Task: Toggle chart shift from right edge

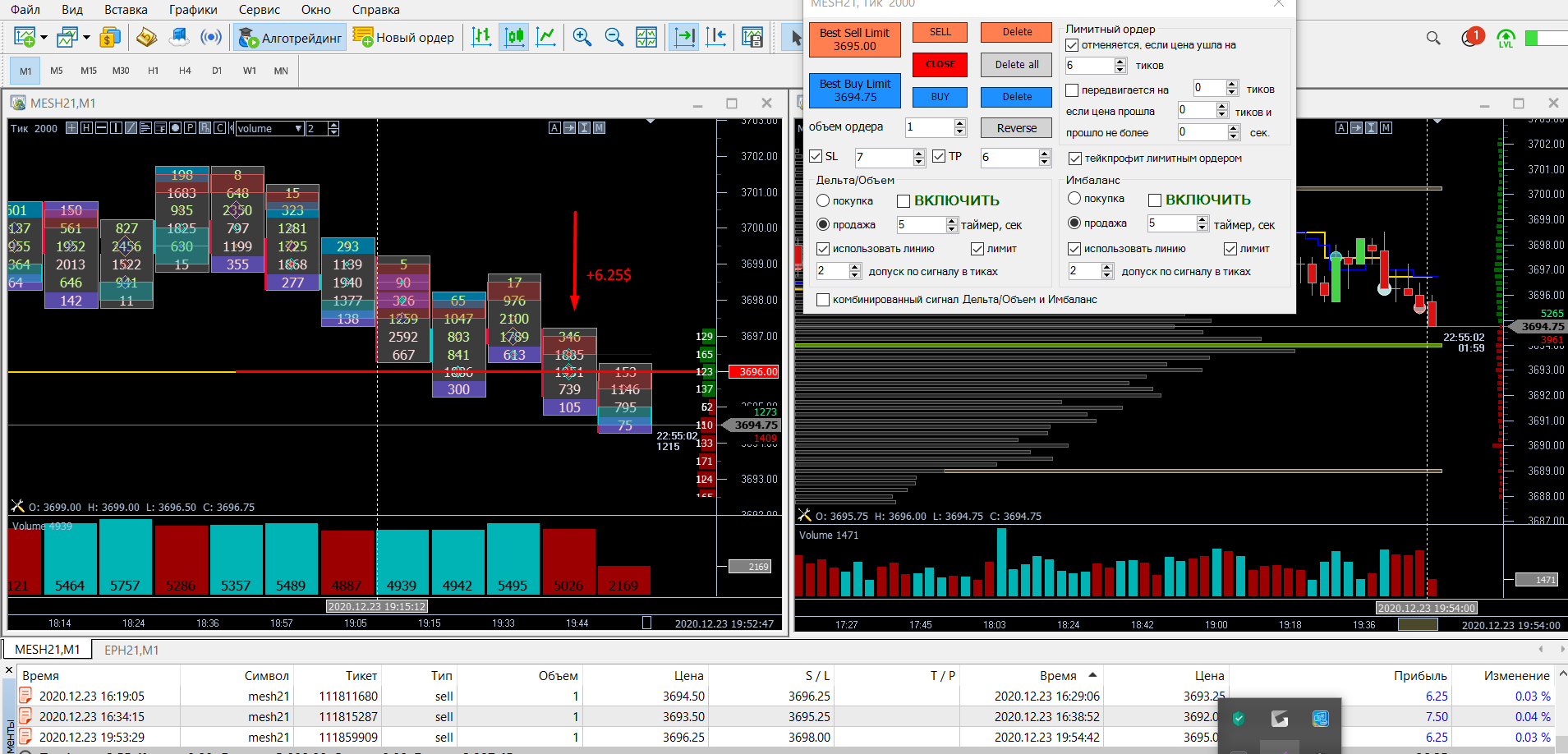Action: (716, 37)
